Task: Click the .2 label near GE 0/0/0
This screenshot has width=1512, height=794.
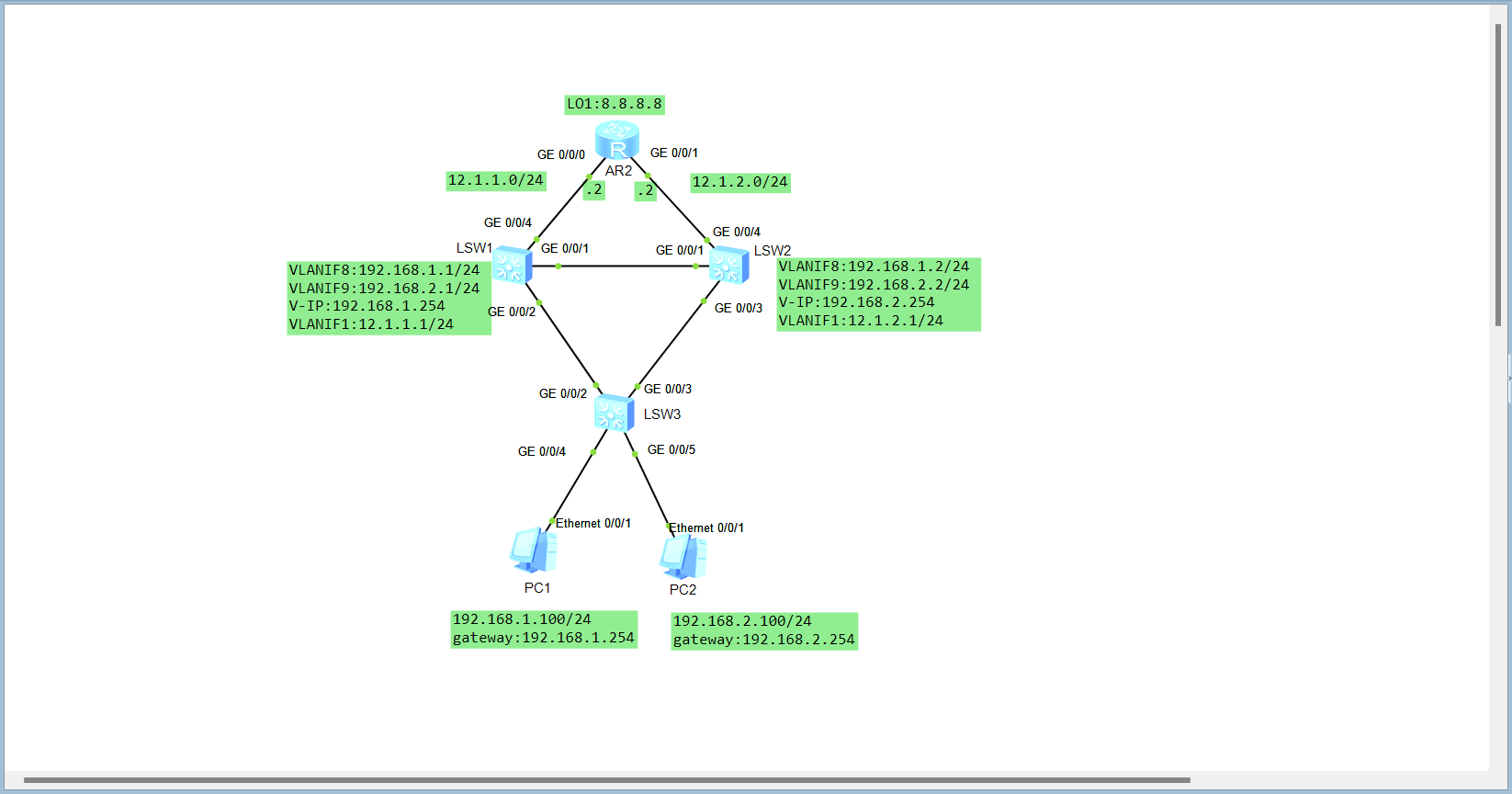Action: tap(594, 190)
